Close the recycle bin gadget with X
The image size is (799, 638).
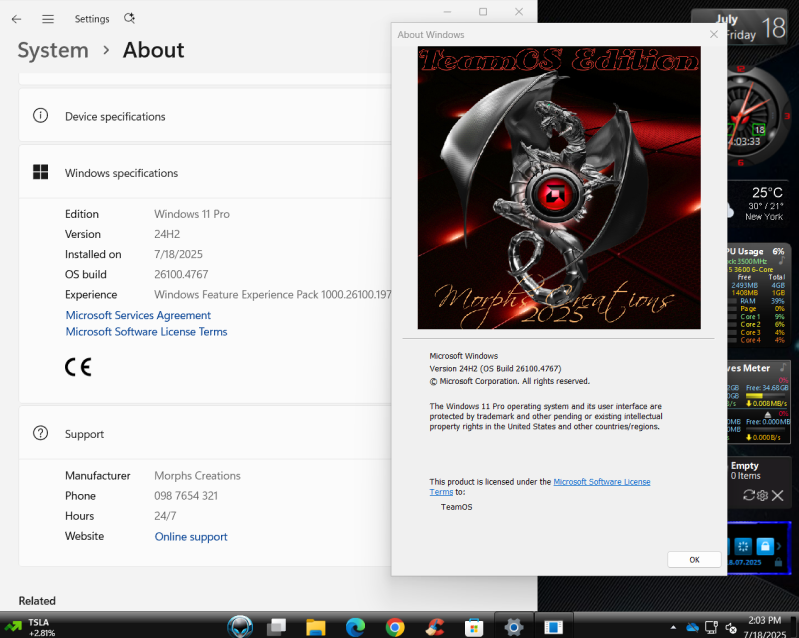[778, 495]
